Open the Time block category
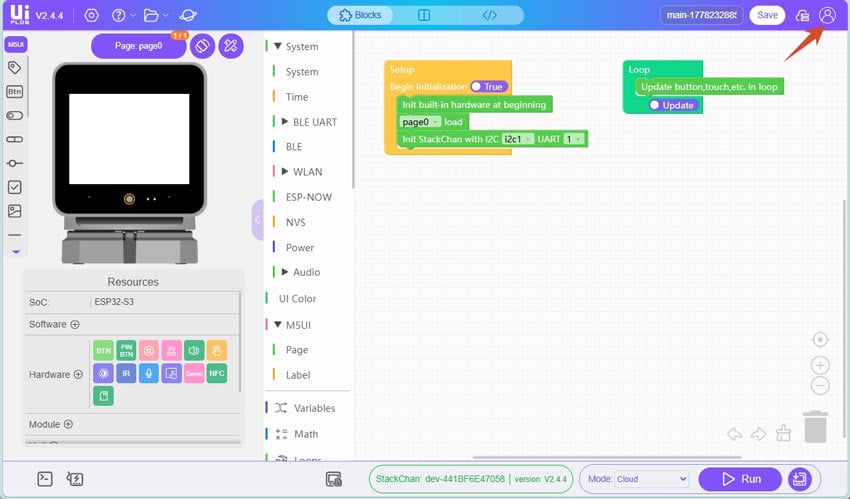 [297, 97]
